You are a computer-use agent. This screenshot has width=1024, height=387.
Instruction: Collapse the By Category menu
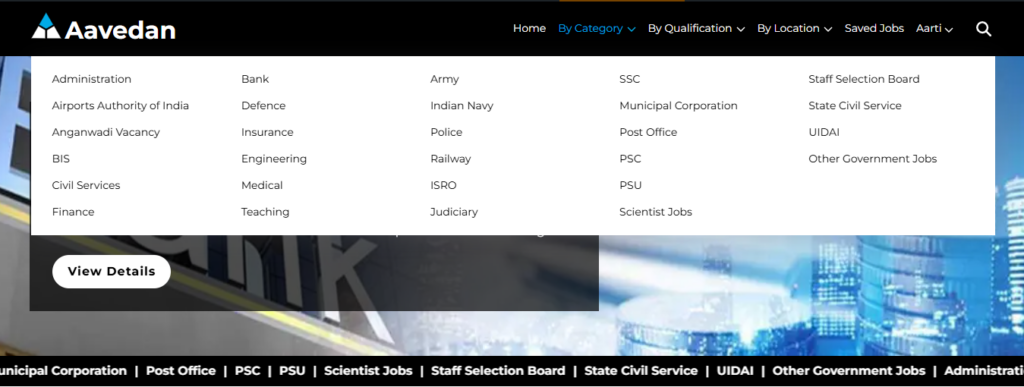coord(596,29)
